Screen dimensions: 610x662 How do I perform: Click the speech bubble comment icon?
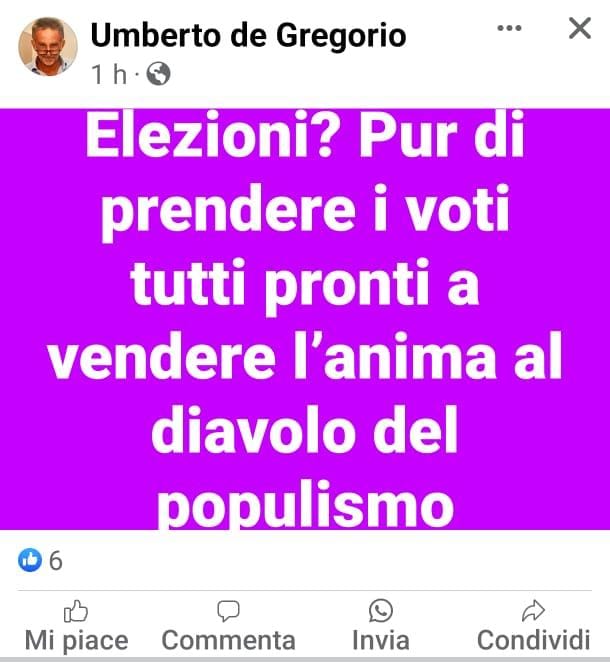coord(228,611)
